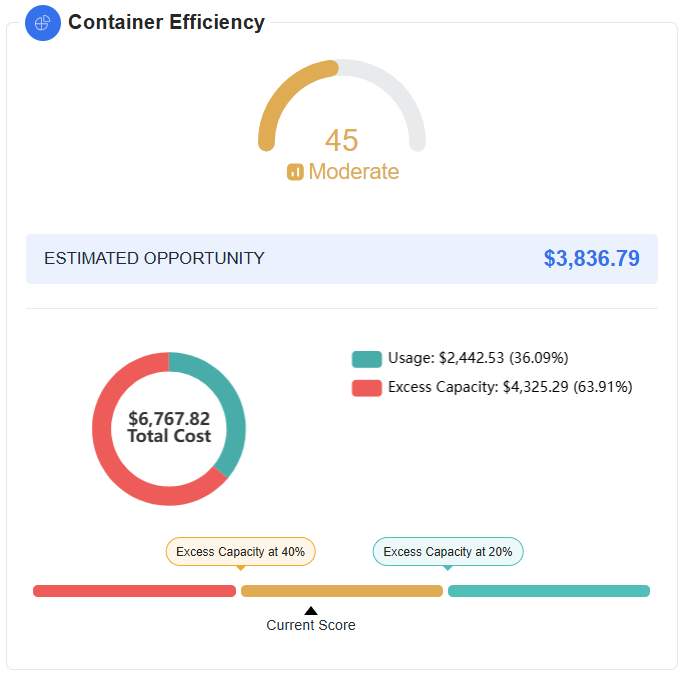Toggle the Usage $2,442.53 legend entry
This screenshot has width=685, height=675.
[478, 358]
